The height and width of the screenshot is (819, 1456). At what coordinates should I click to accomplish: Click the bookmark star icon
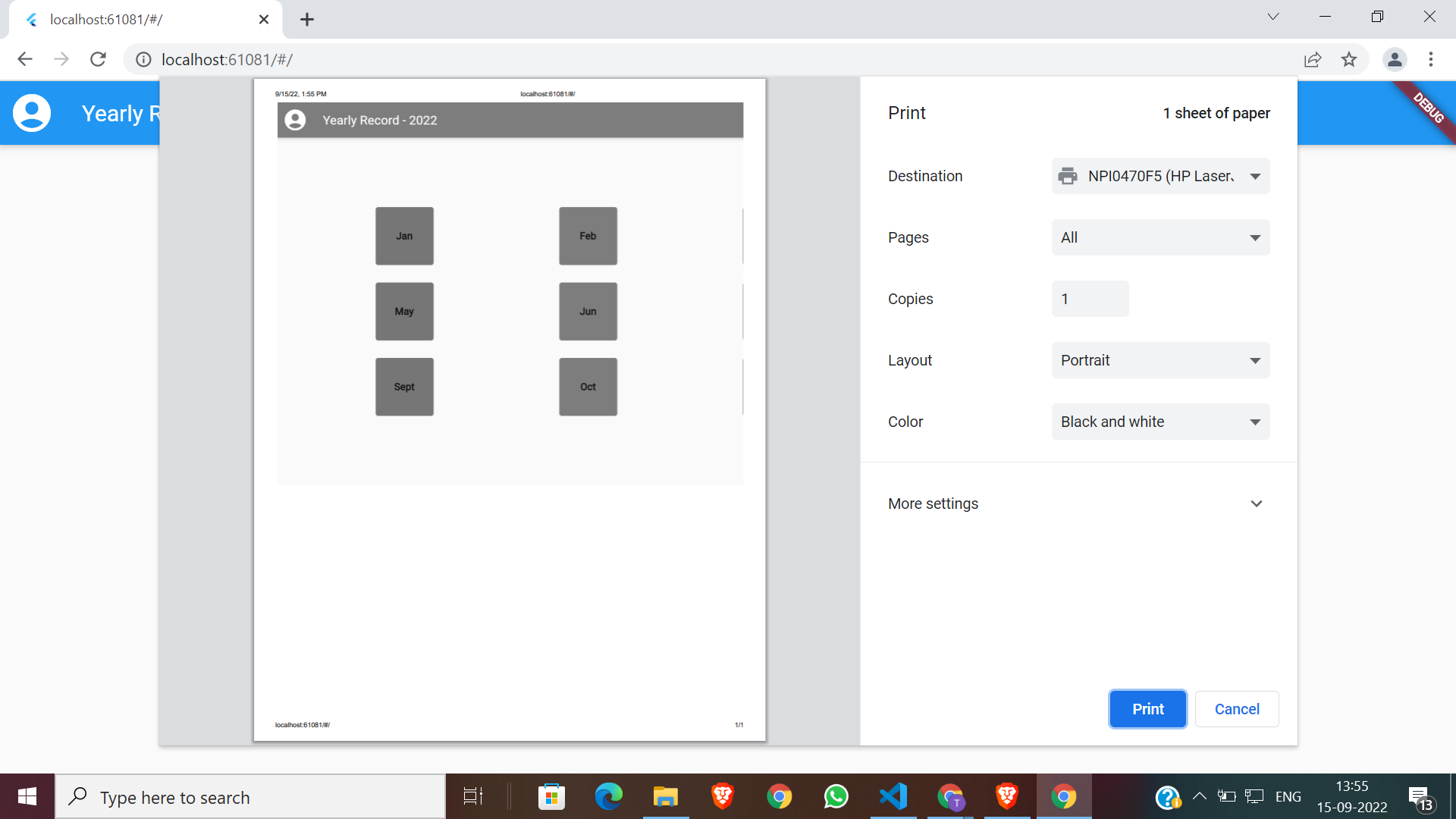click(x=1349, y=59)
